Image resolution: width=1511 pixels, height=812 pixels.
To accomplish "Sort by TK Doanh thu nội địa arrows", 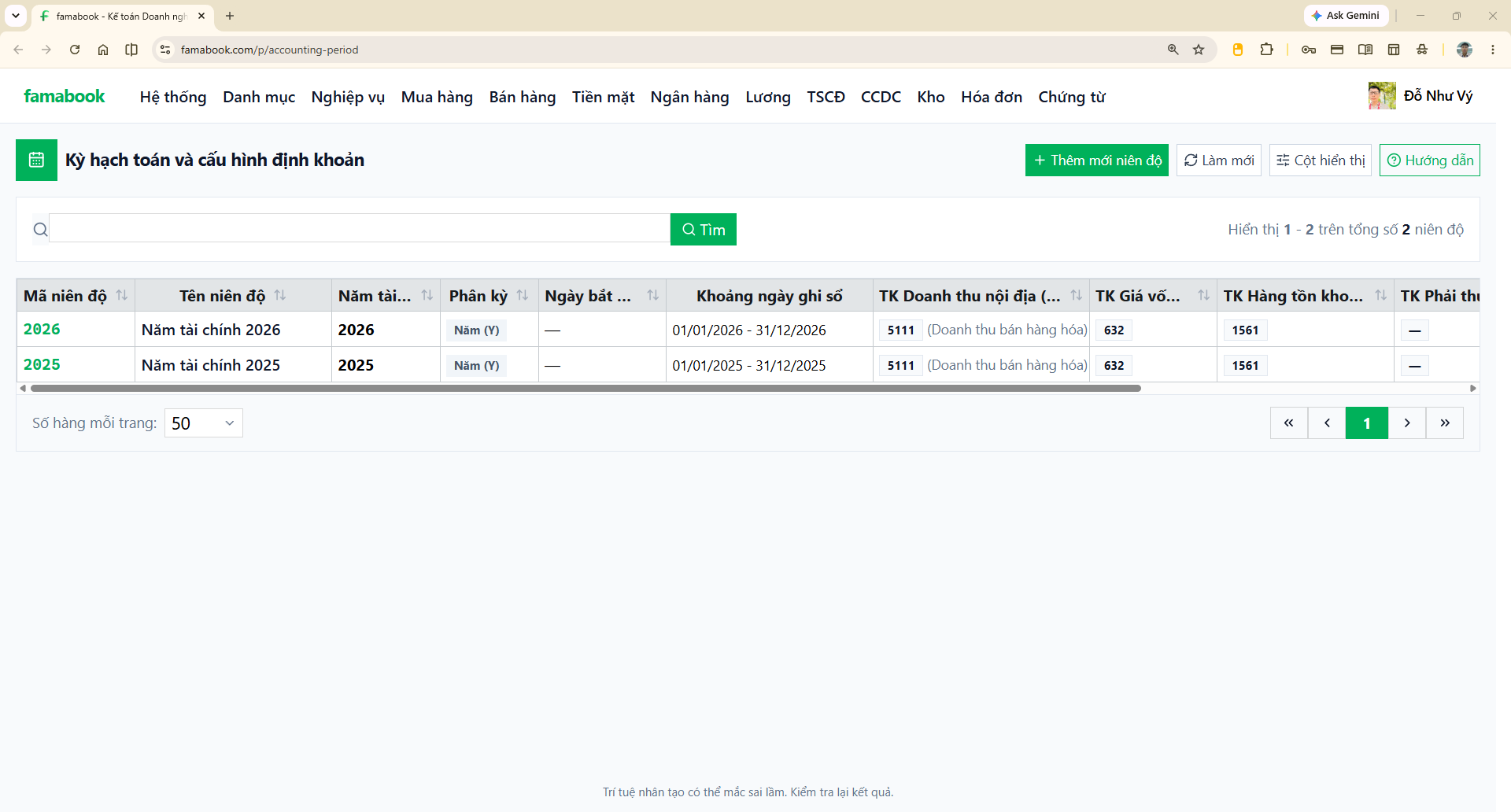I will click(1077, 295).
